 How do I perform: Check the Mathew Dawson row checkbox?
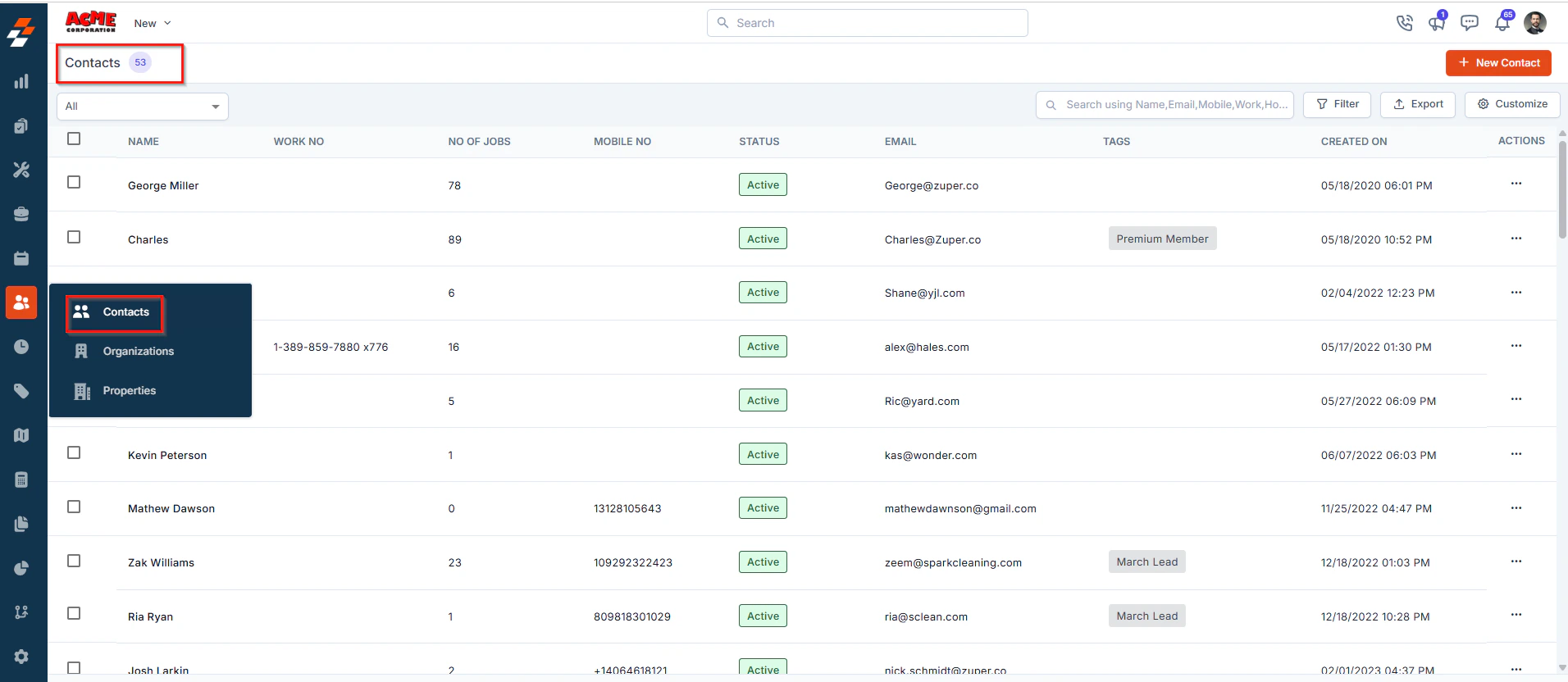click(x=74, y=507)
